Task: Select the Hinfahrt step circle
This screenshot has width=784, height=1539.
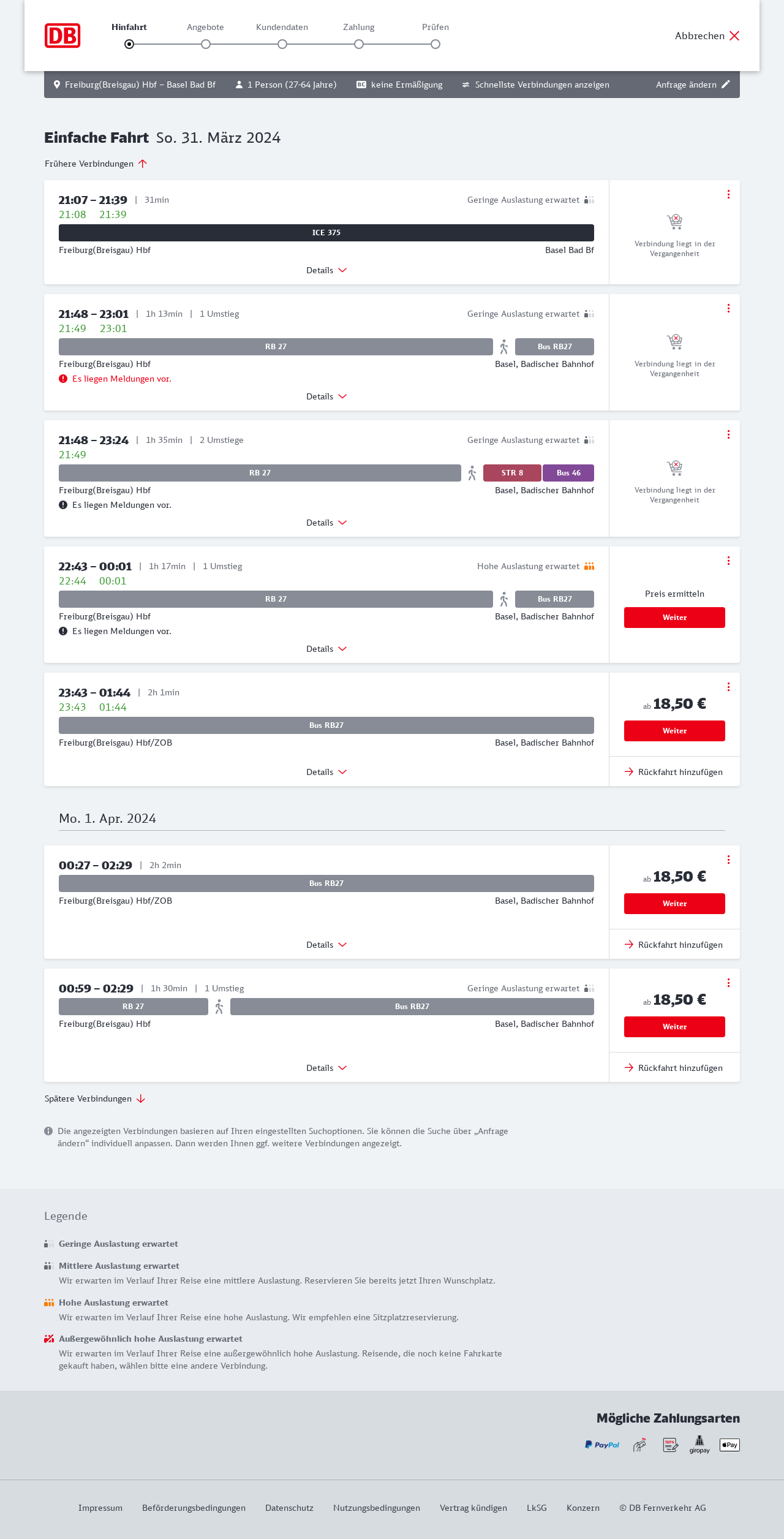Action: click(x=129, y=44)
